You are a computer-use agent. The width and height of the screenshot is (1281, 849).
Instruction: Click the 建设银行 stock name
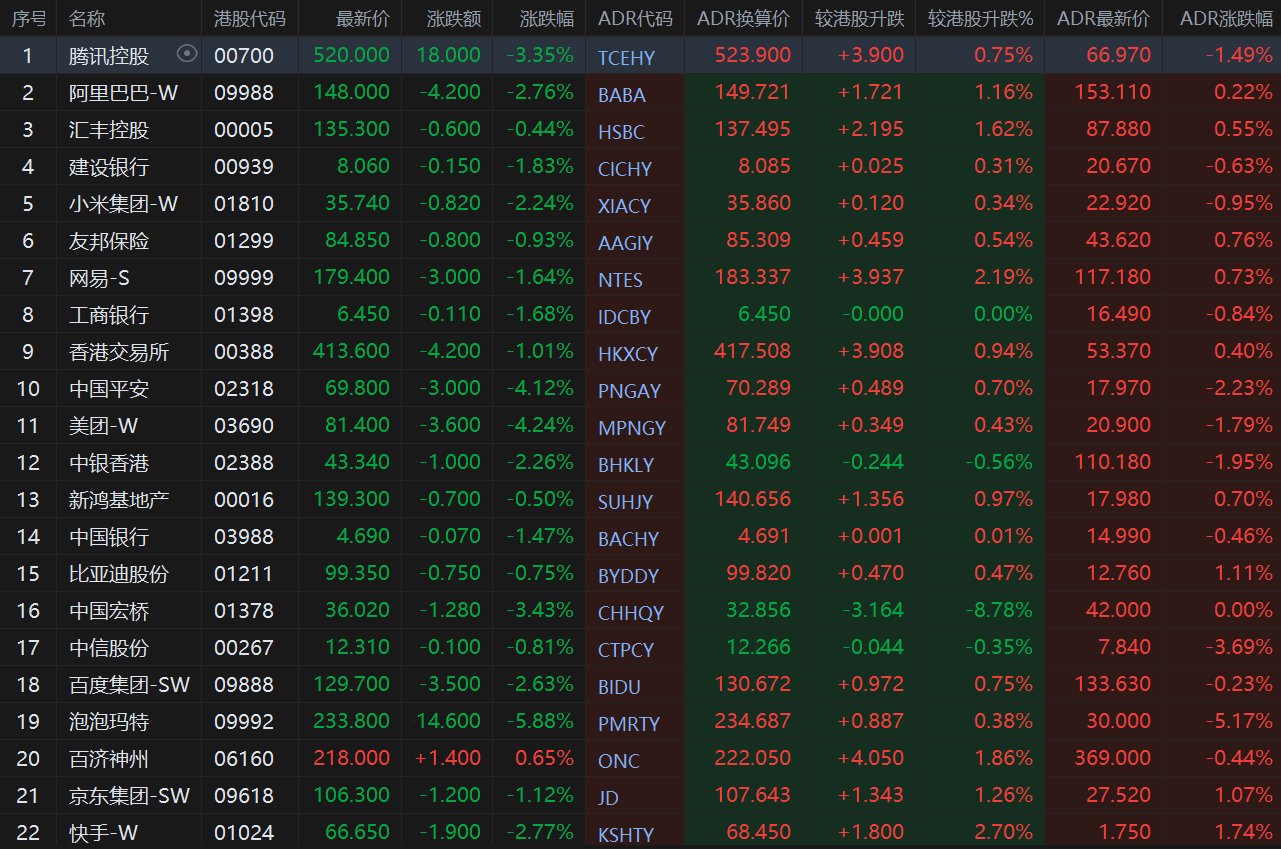click(109, 167)
